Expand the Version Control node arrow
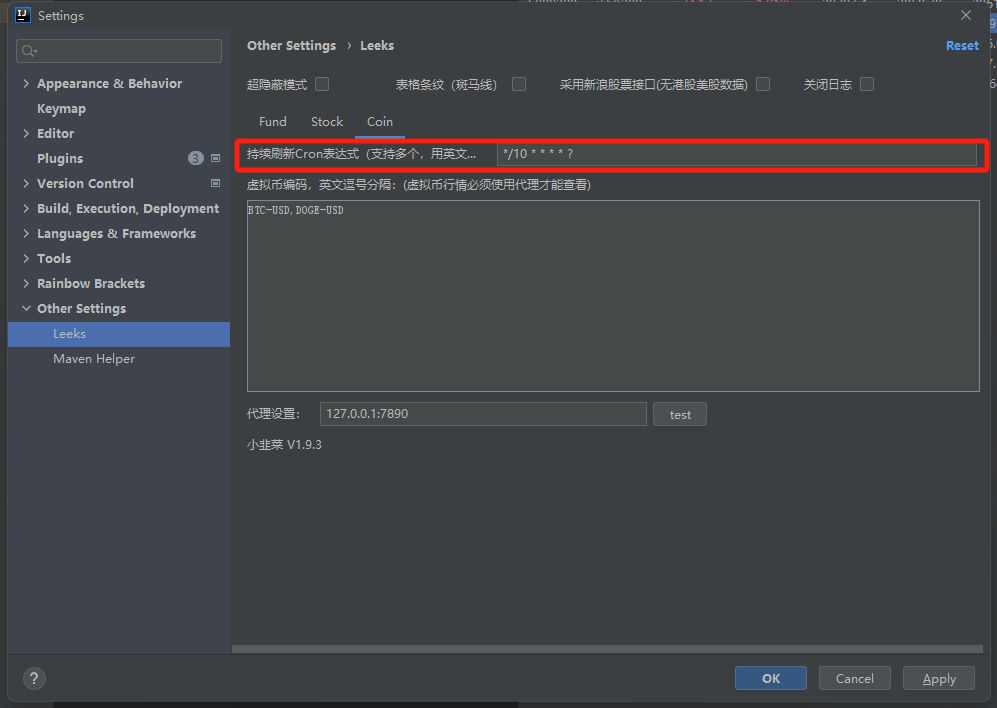 [26, 183]
